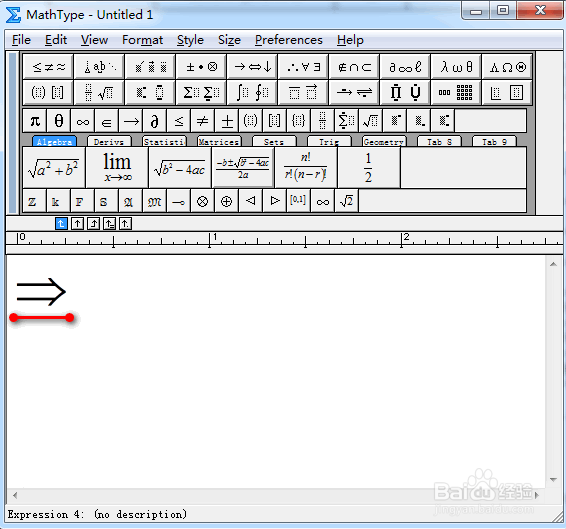Viewport: 566px width, 529px height.
Task: Select the decimal-aligned tab stop
Action: coord(125,224)
